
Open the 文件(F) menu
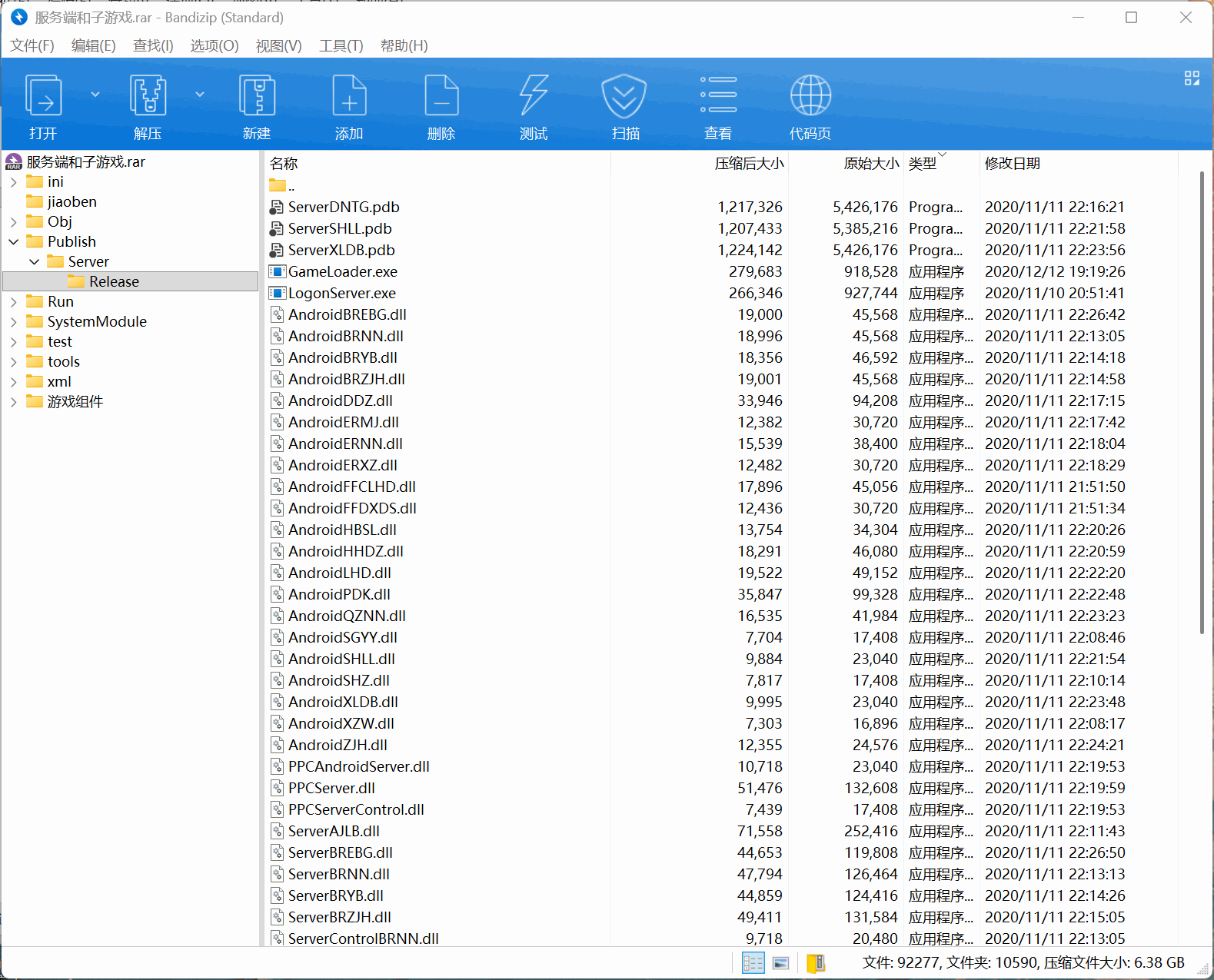pyautogui.click(x=32, y=46)
